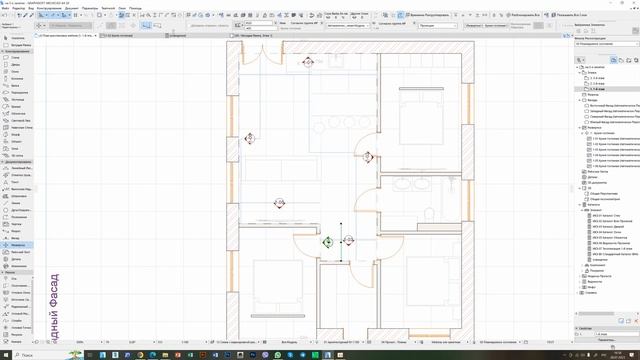Open the Файл menu
This screenshot has height=360, width=640.
(5, 8)
